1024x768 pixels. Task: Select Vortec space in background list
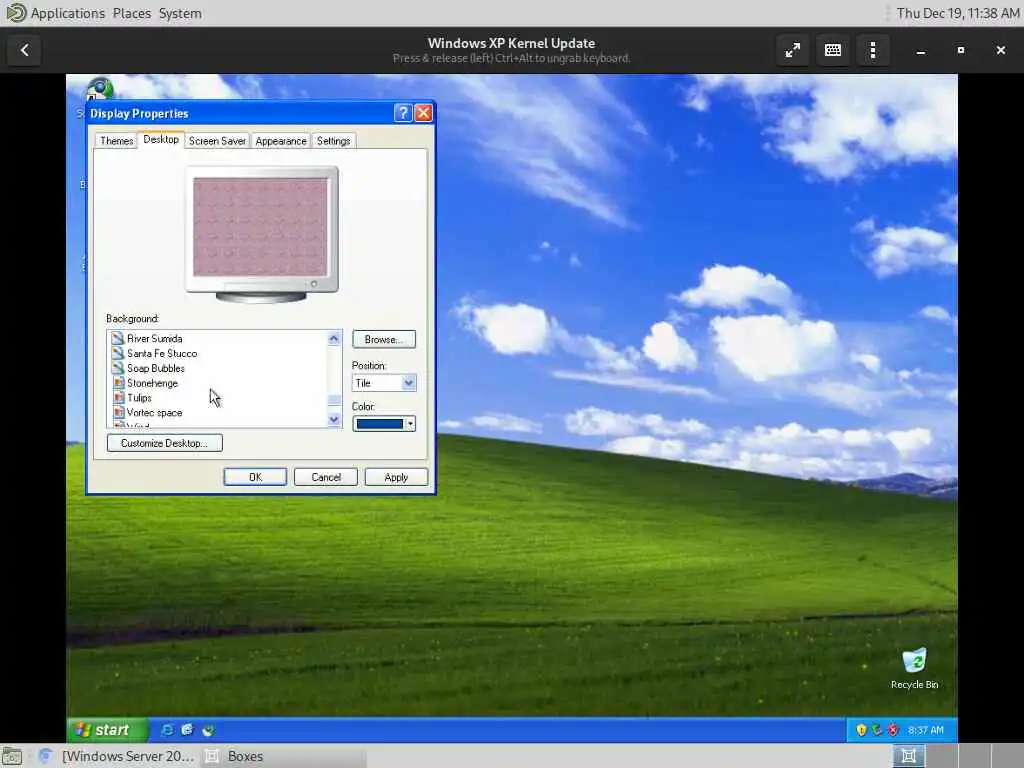click(154, 413)
